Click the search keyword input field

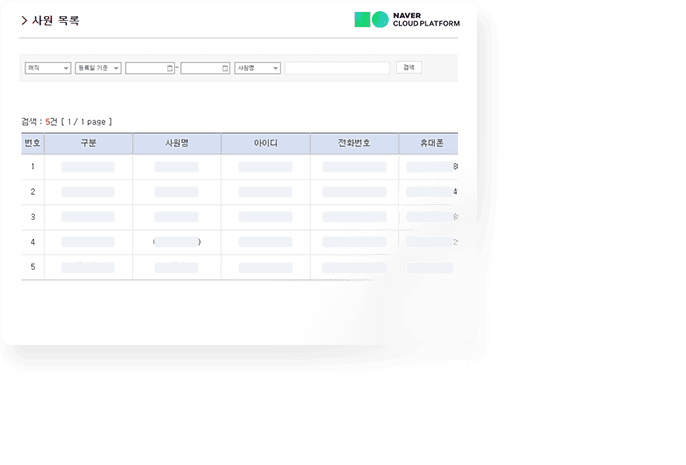pos(337,68)
